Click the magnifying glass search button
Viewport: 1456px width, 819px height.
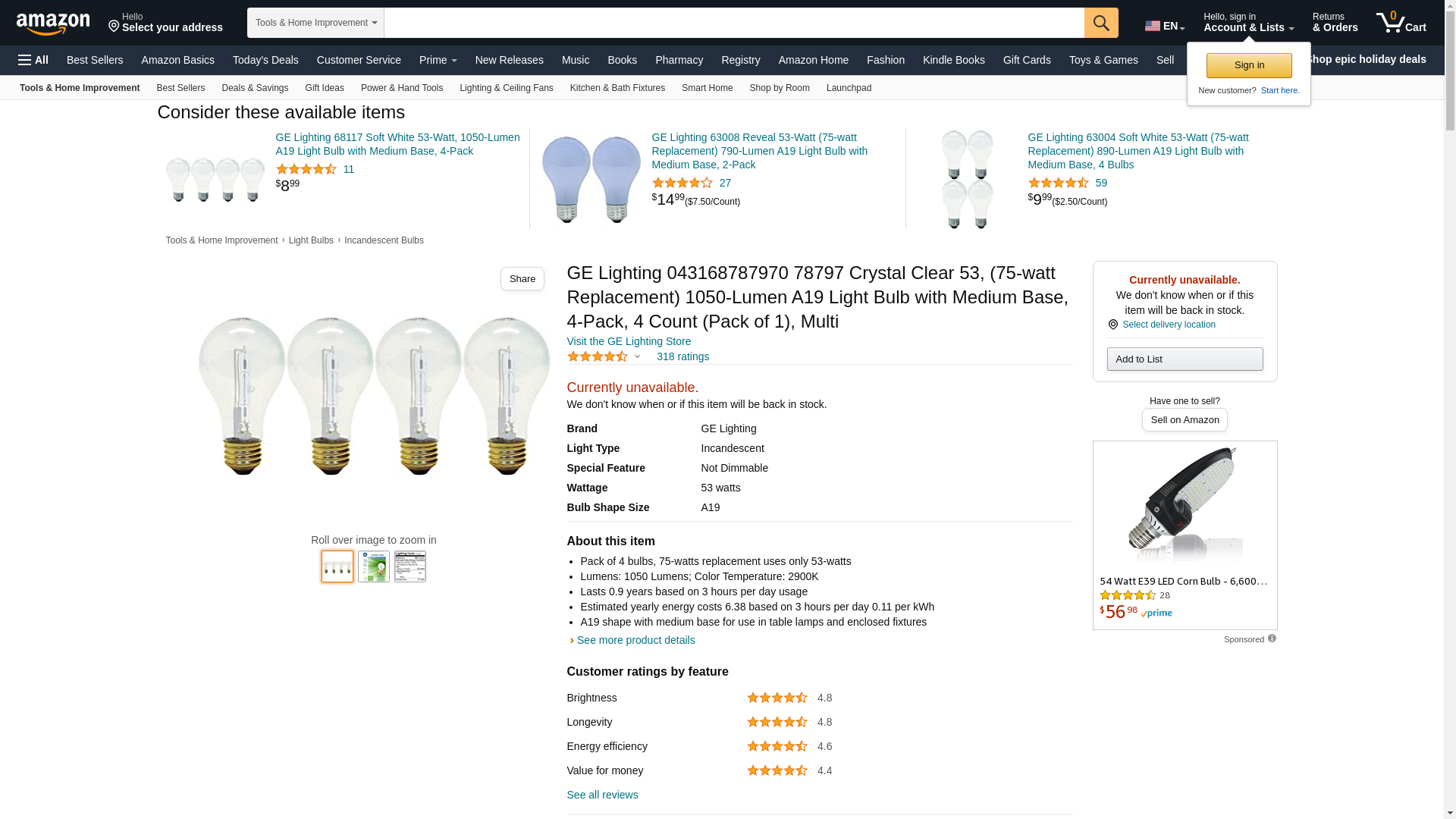pyautogui.click(x=1101, y=23)
